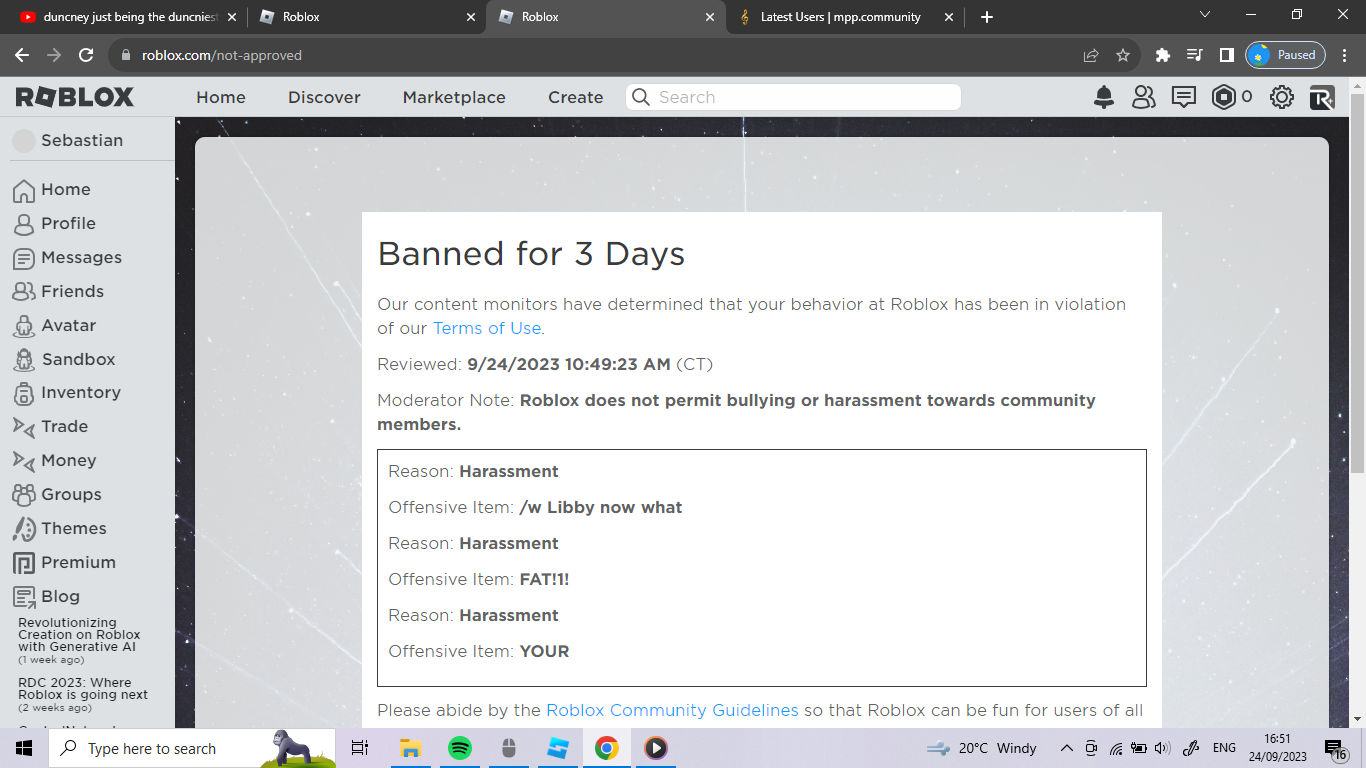The height and width of the screenshot is (768, 1366).
Task: Reload the page
Action: (86, 55)
